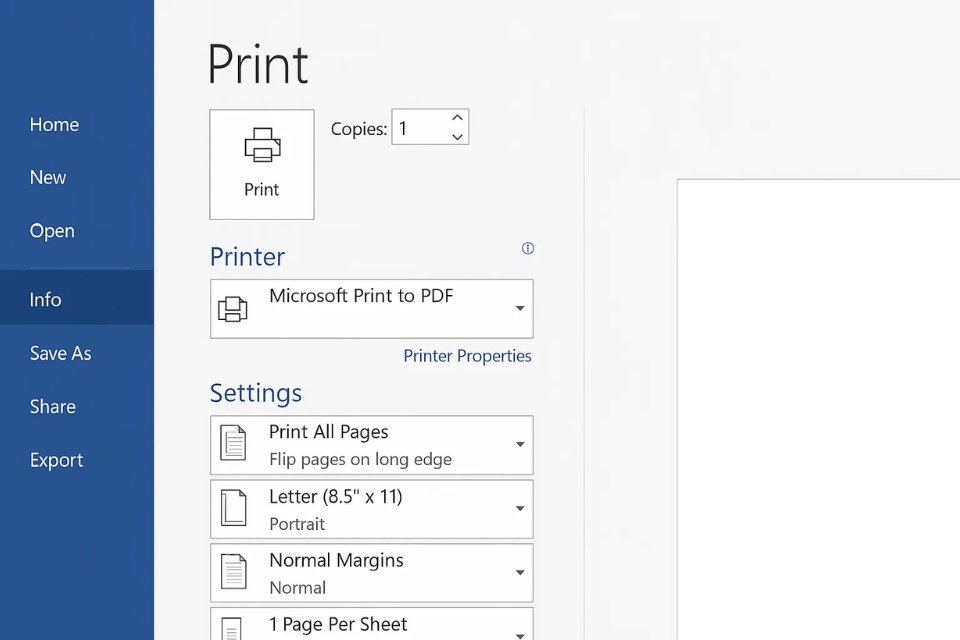
Task: Expand the margins dropdown showing Normal Margins
Action: click(x=520, y=572)
